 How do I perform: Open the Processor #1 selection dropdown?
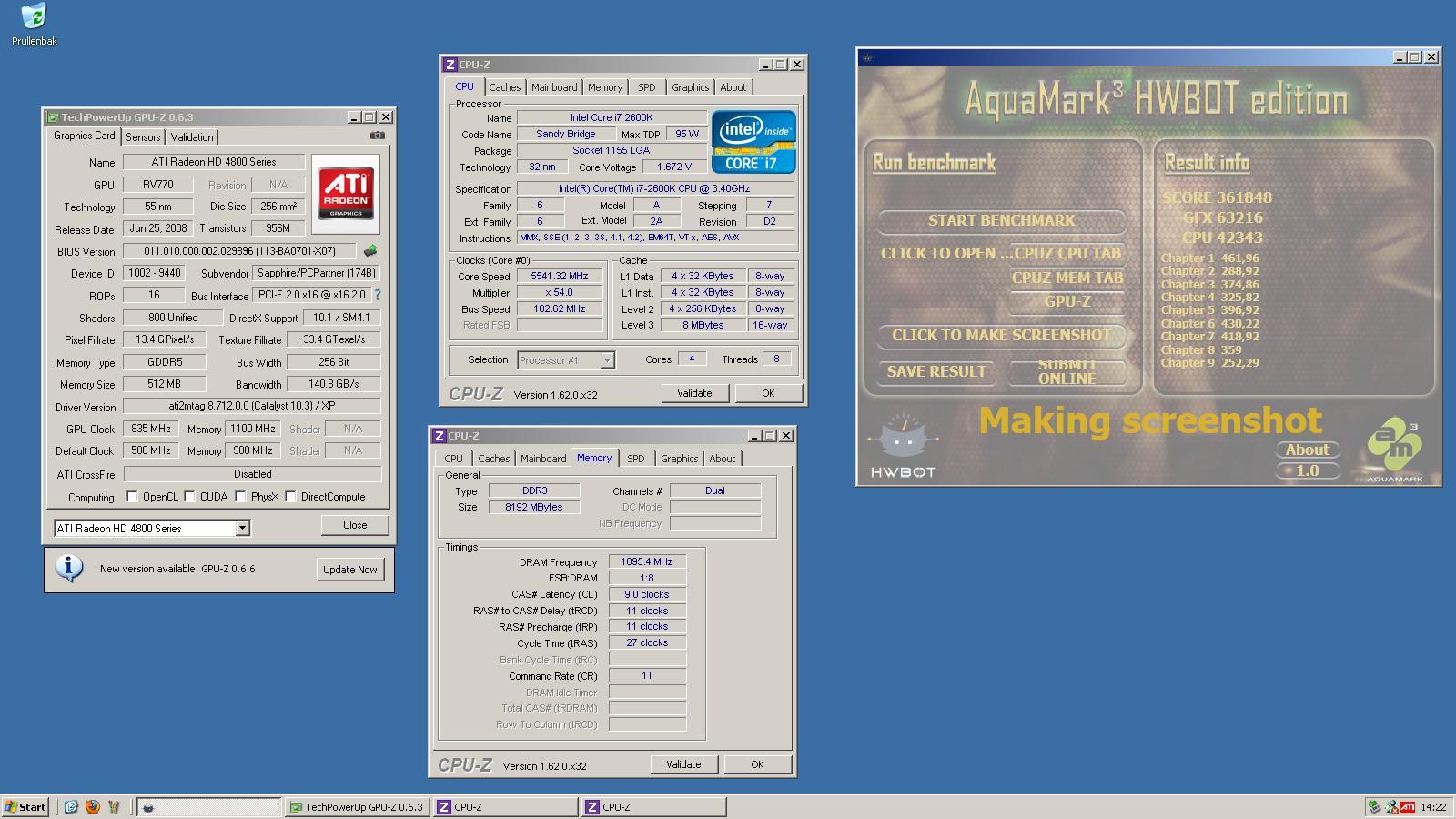point(607,360)
